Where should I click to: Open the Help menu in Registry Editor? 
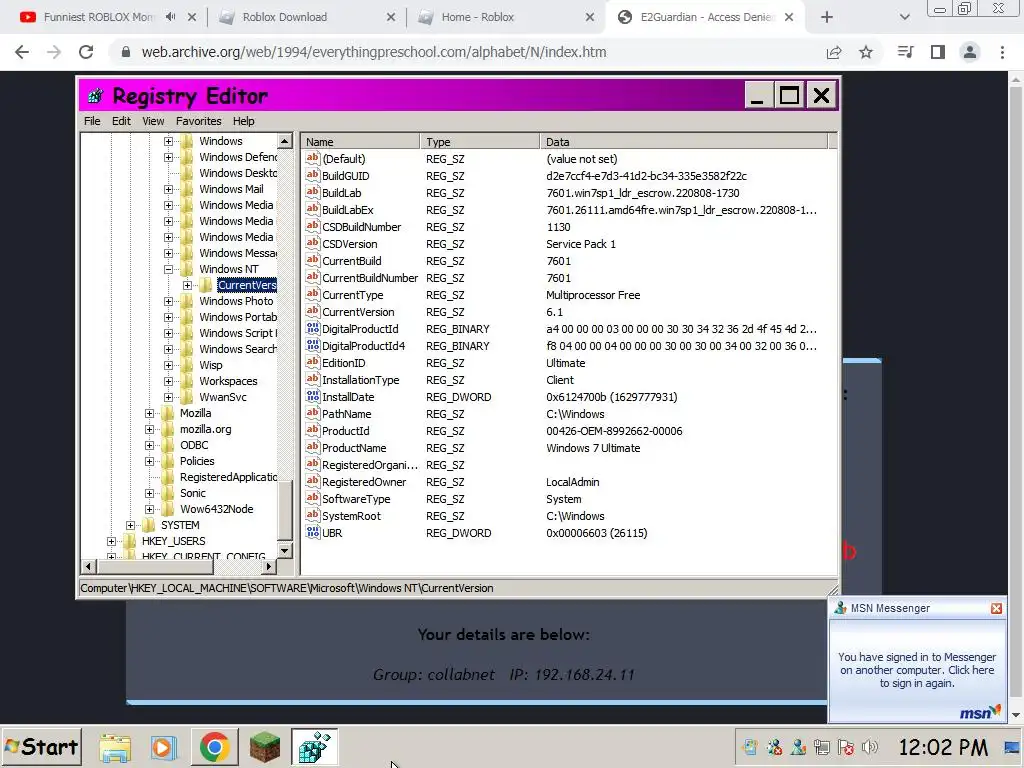244,121
